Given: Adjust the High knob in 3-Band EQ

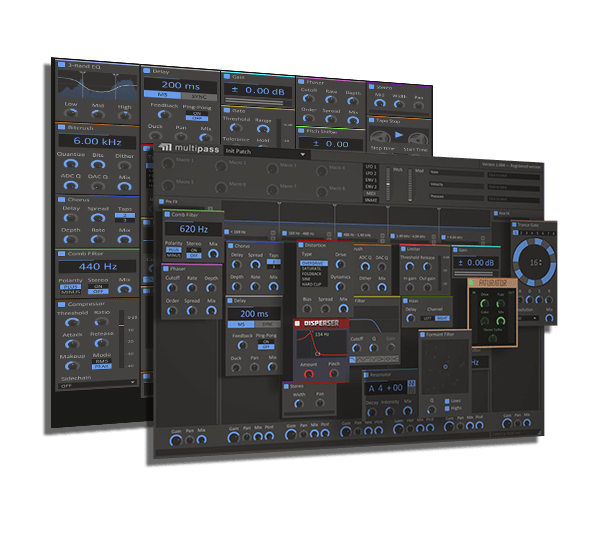Looking at the screenshot, I should click(124, 116).
